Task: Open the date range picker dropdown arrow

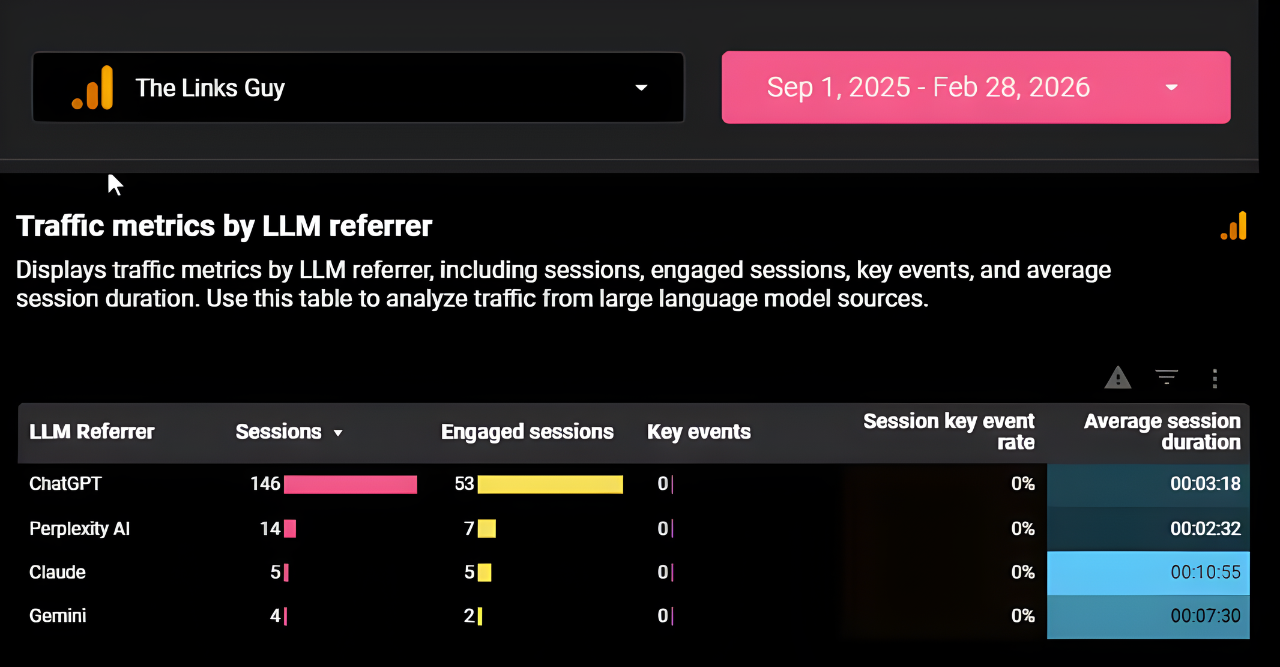Action: (x=1170, y=88)
